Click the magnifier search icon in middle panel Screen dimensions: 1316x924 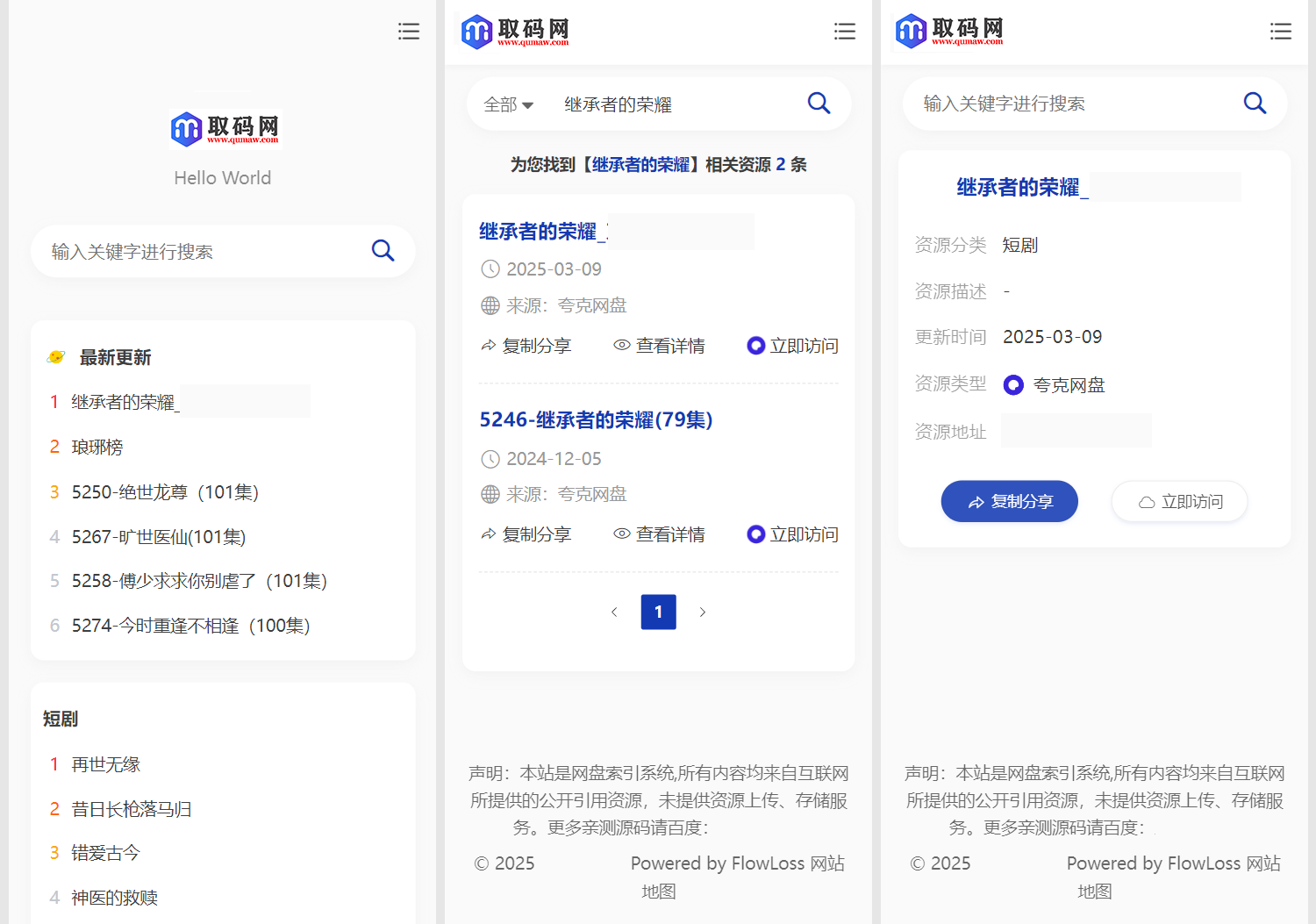pyautogui.click(x=819, y=103)
